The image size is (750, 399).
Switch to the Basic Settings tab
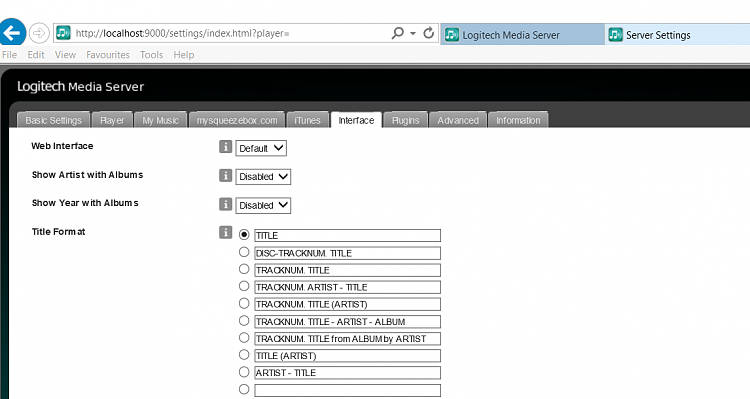tap(53, 120)
